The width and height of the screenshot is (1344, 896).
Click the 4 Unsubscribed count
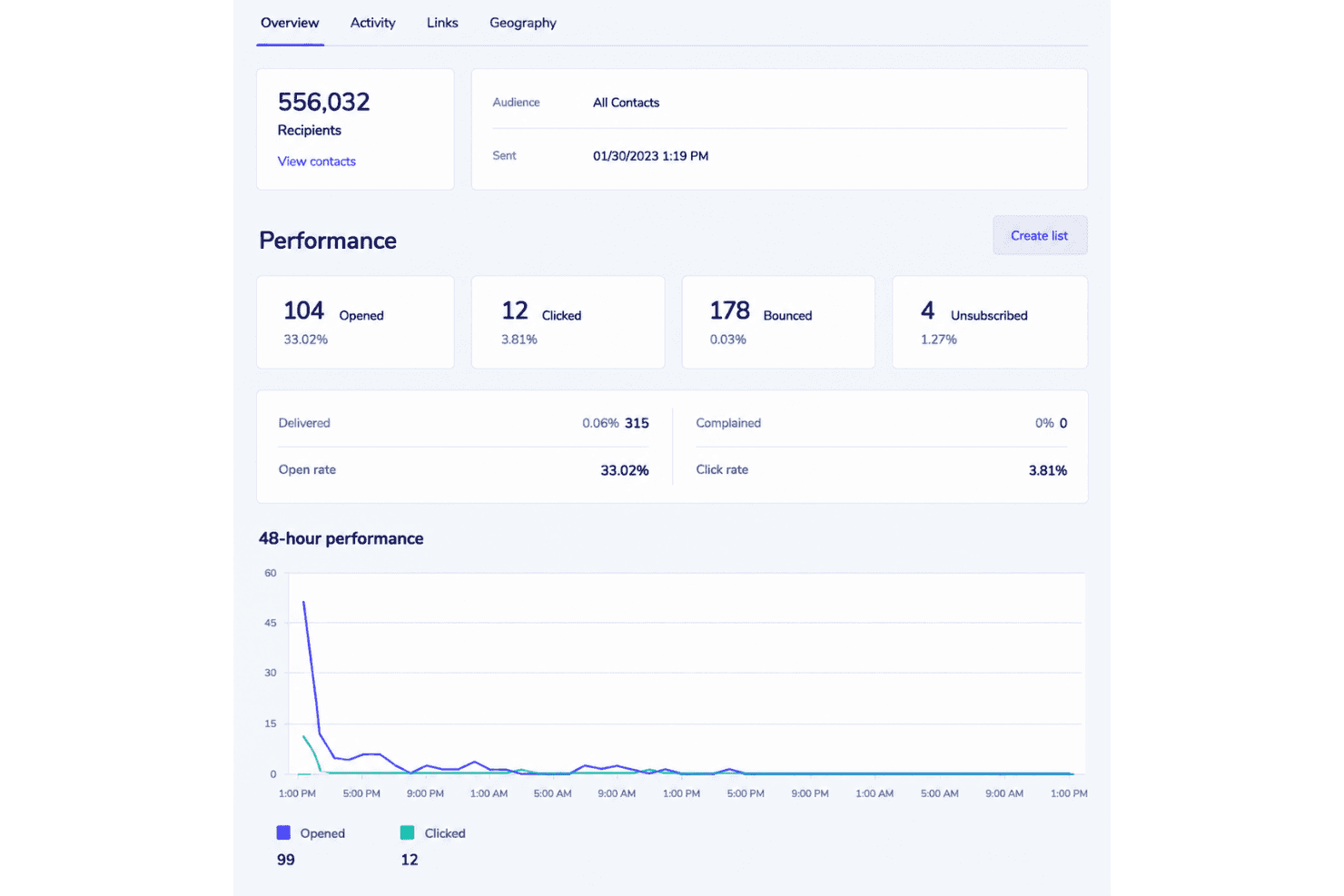pyautogui.click(x=927, y=310)
